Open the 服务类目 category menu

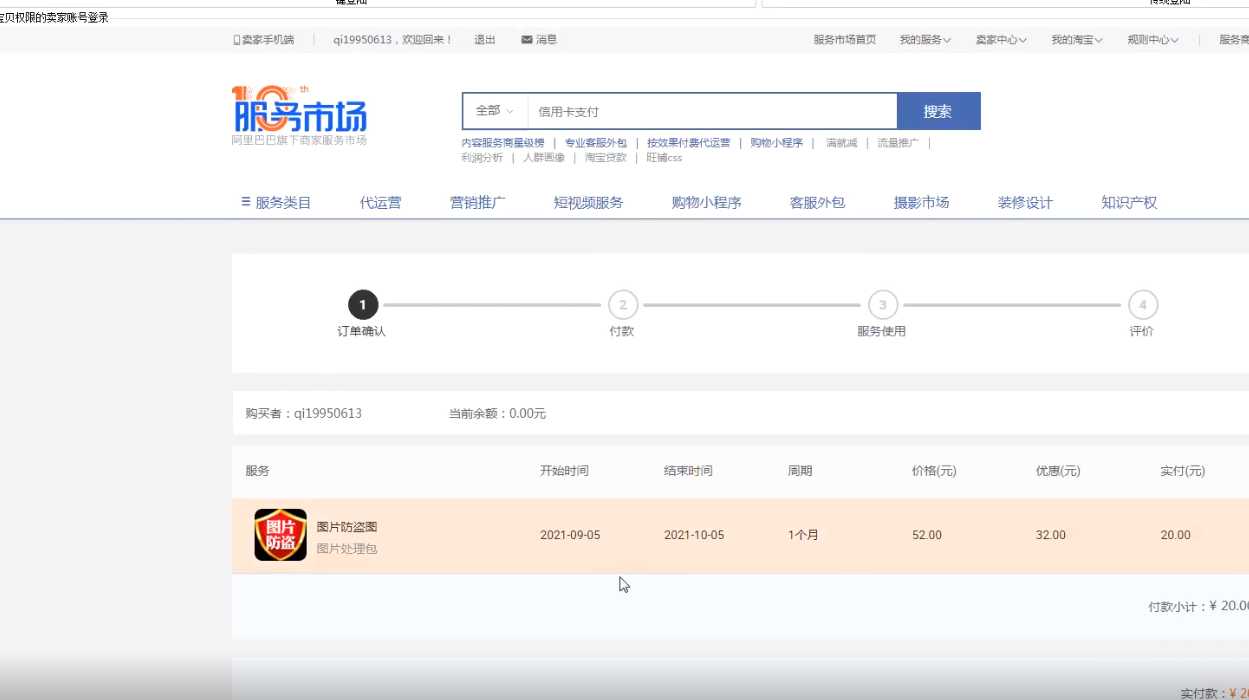276,202
